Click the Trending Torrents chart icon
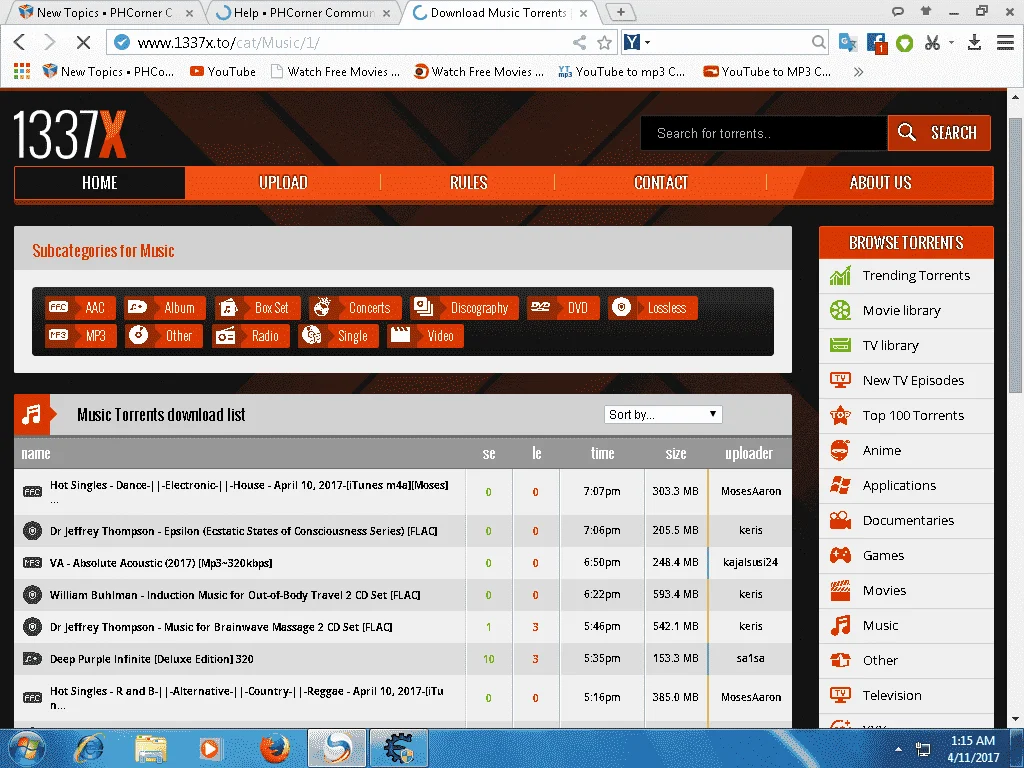This screenshot has width=1024, height=768. 840,276
